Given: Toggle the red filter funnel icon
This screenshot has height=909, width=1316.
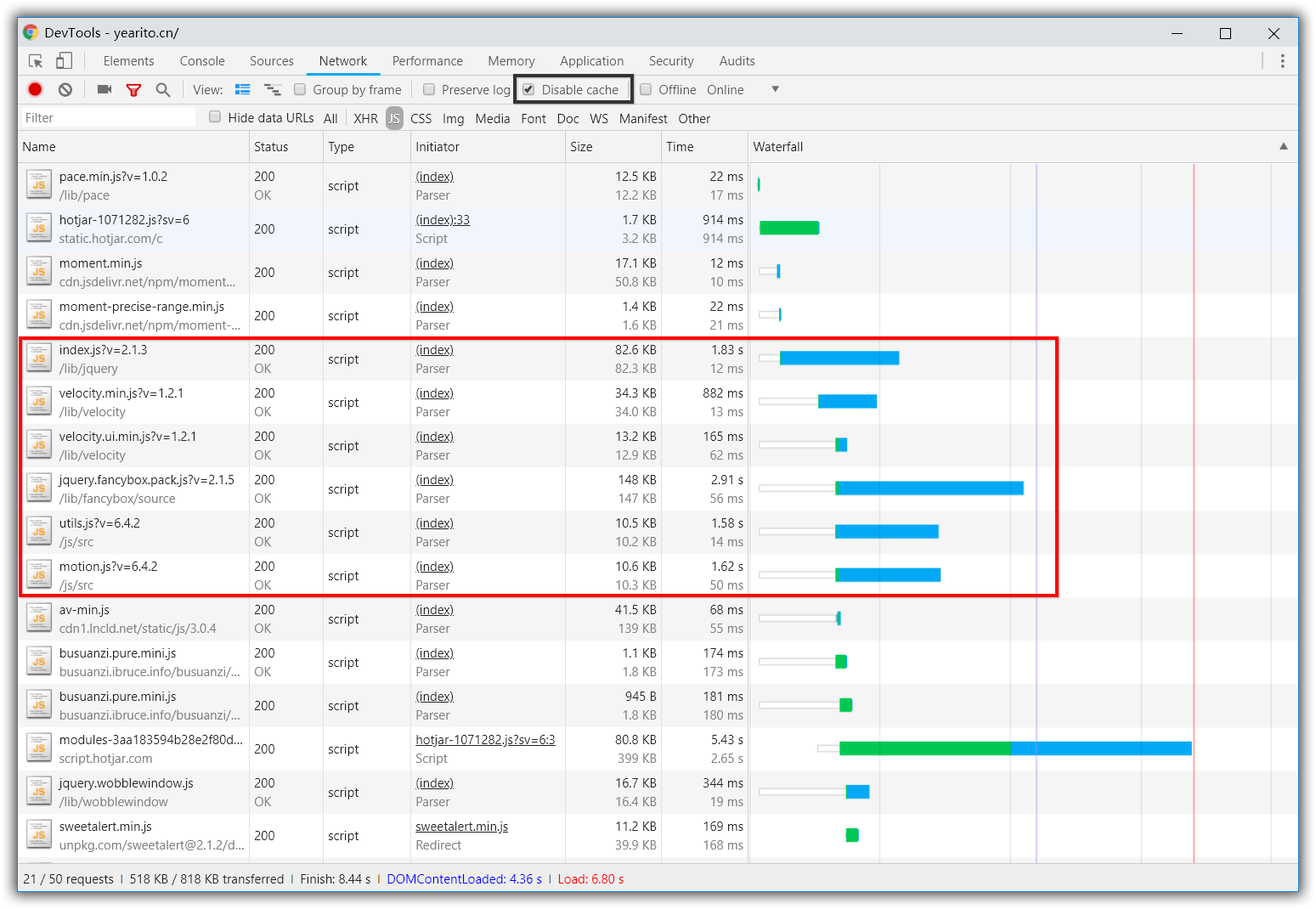Looking at the screenshot, I should tap(133, 89).
